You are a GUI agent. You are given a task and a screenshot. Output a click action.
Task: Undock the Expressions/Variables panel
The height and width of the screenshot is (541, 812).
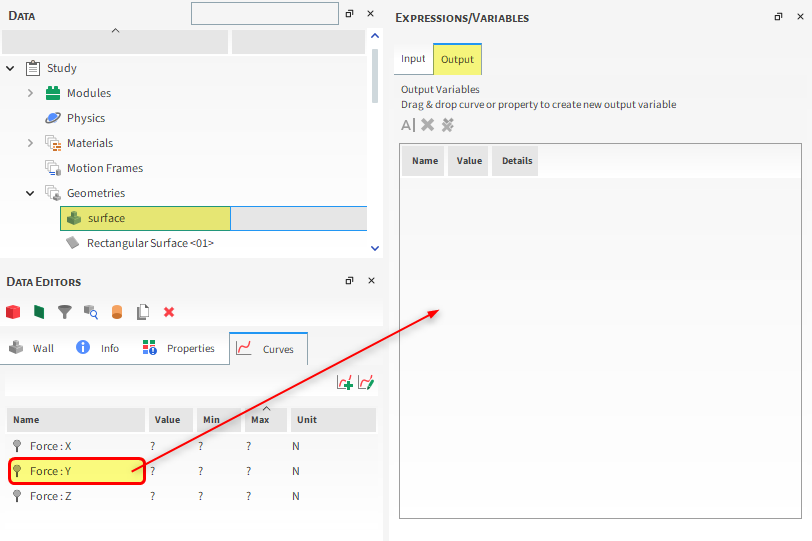778,17
